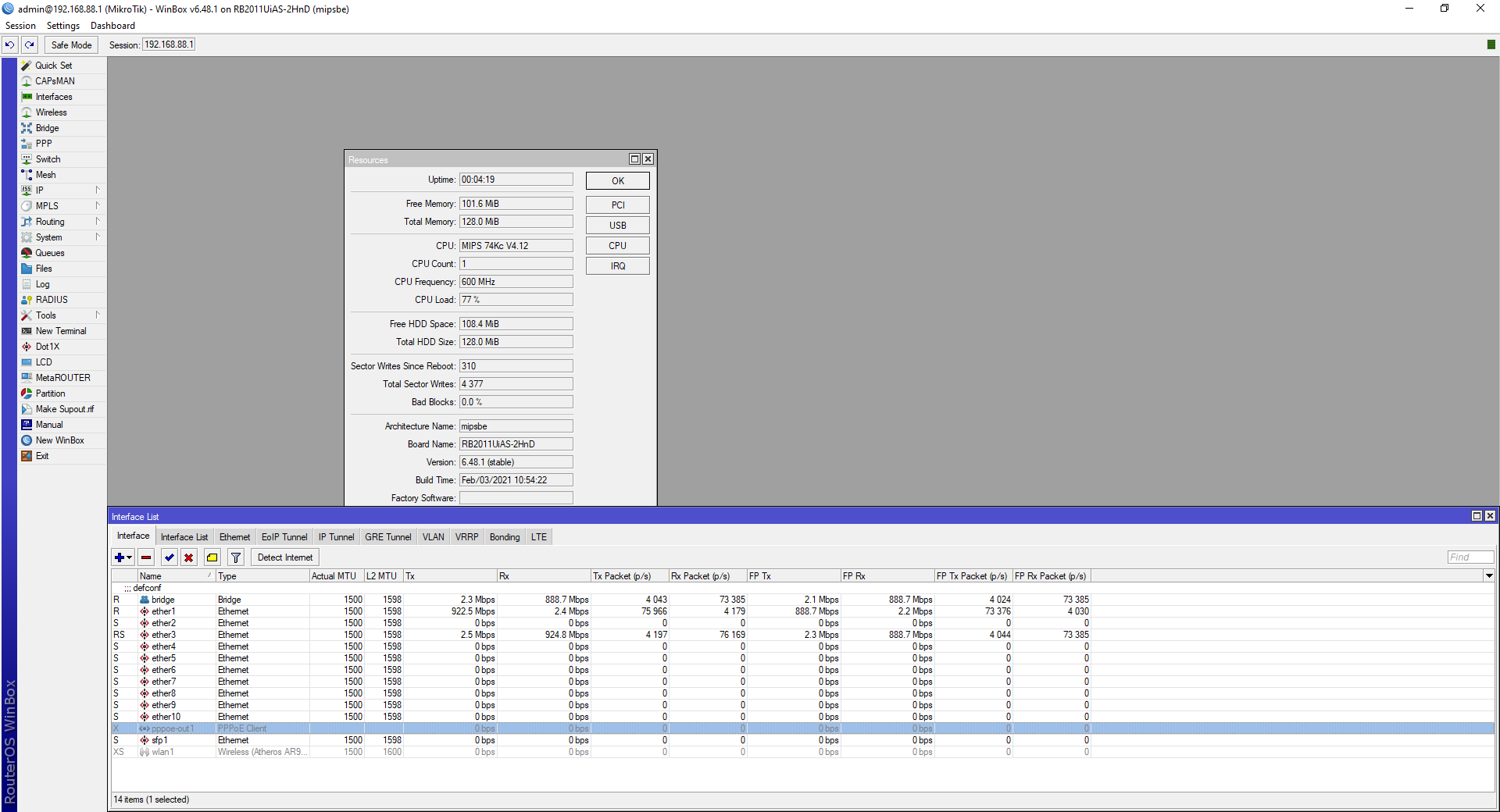
Task: Click the USB button in Resources
Action: tap(618, 226)
